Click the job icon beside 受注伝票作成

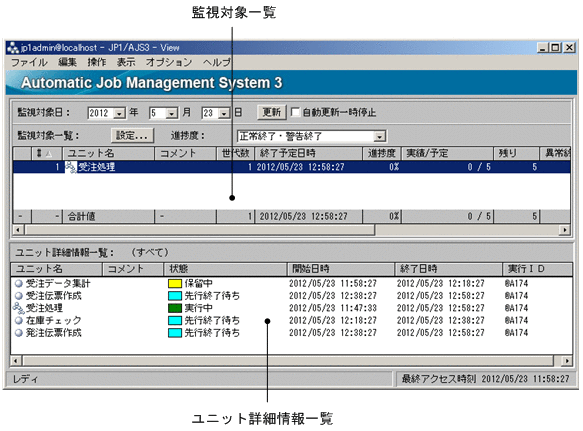[x=19, y=296]
